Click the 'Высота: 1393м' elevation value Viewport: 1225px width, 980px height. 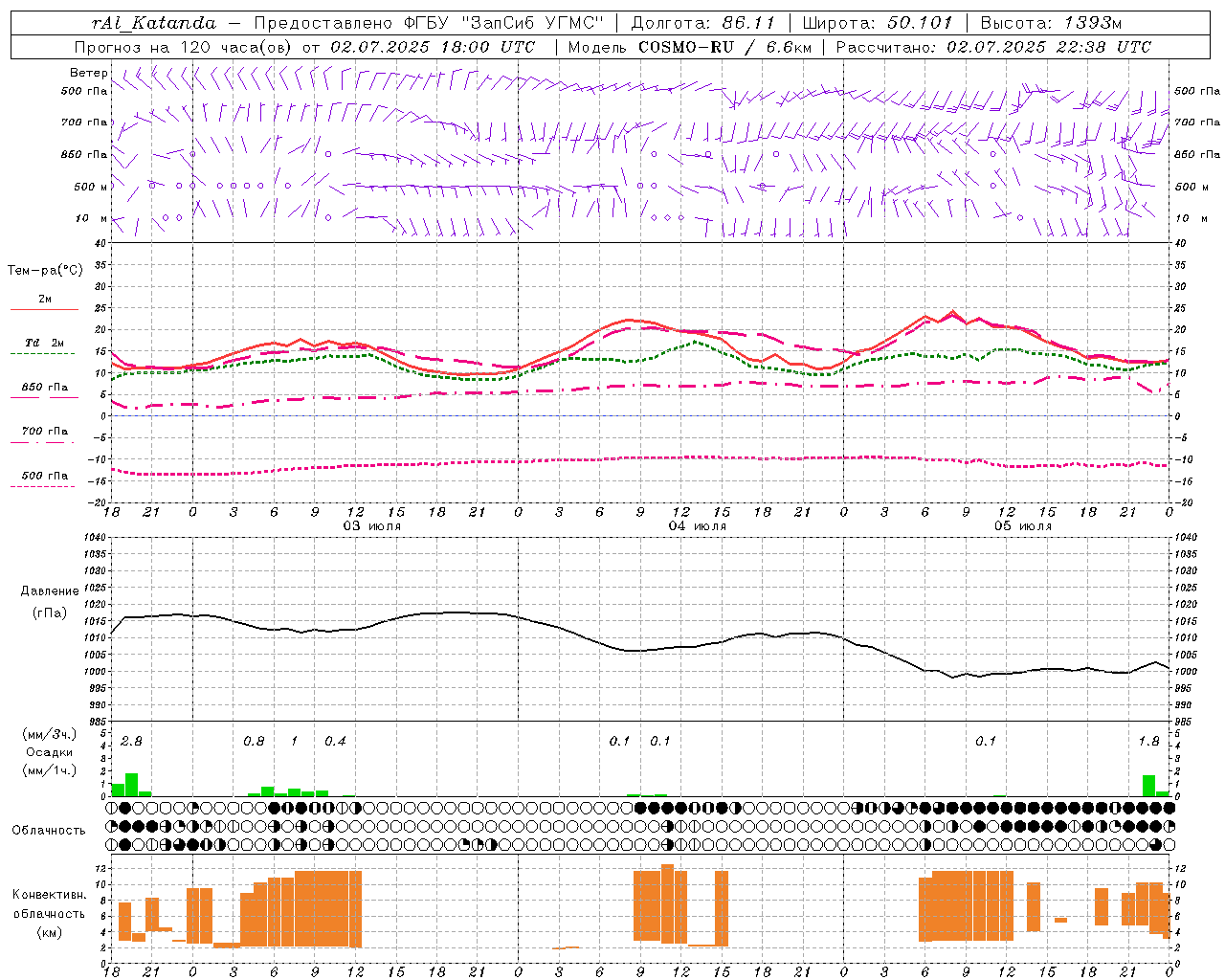(x=1051, y=23)
